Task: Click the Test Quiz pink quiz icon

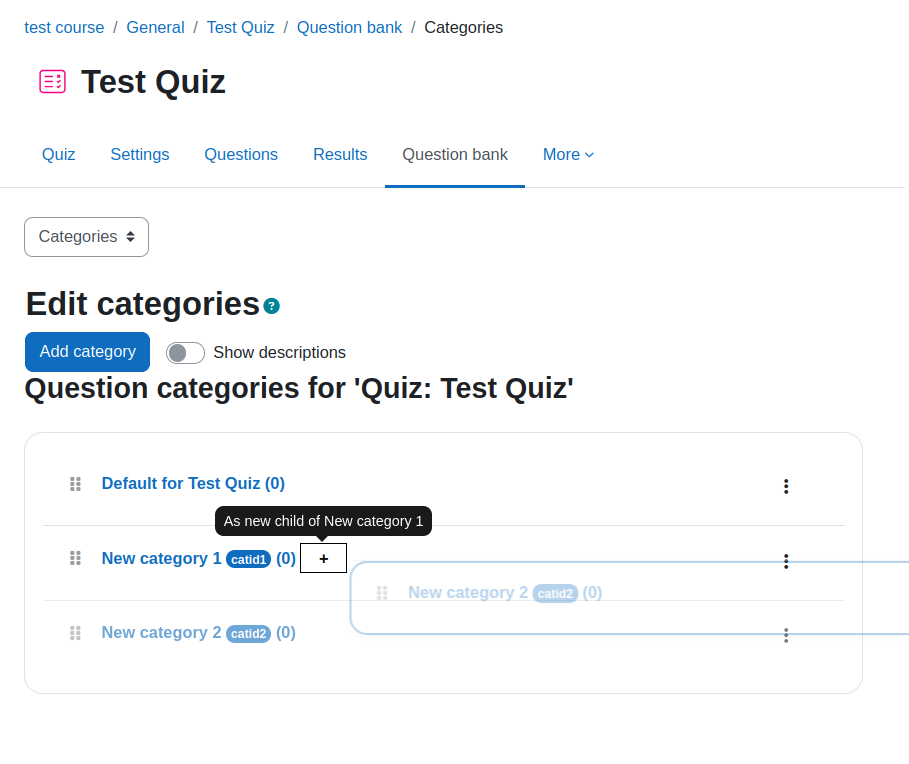Action: click(52, 81)
